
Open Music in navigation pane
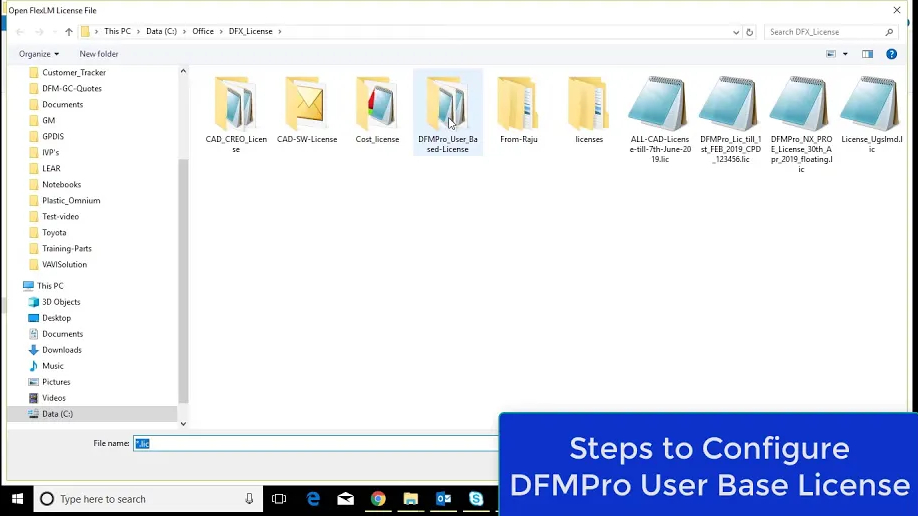[53, 366]
